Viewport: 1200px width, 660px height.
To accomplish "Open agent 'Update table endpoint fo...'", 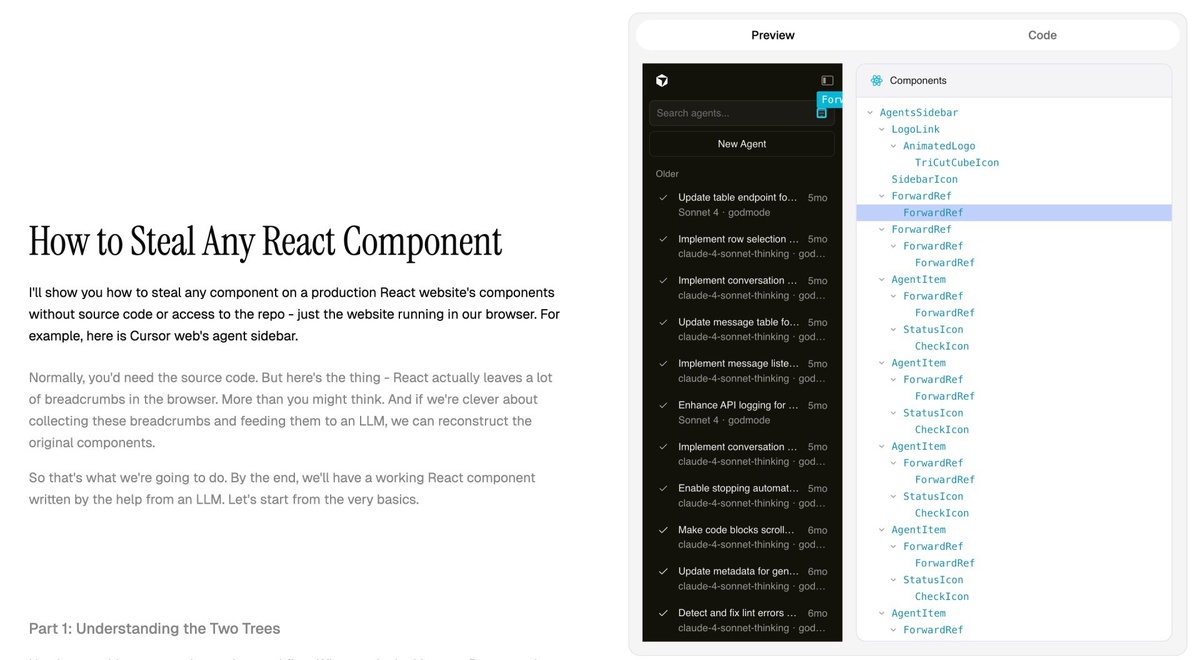I will (742, 205).
